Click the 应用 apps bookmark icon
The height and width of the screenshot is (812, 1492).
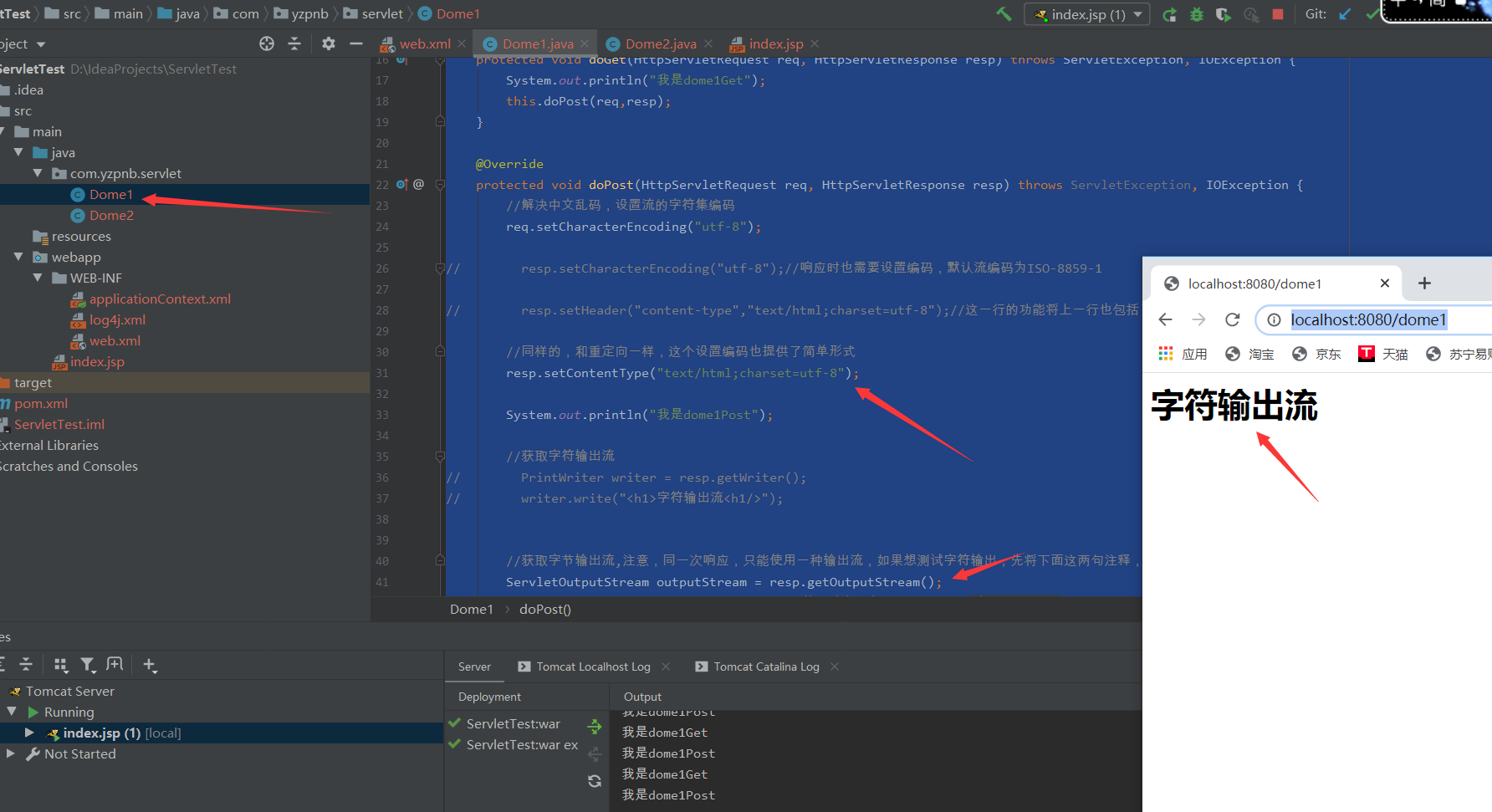(x=1166, y=354)
